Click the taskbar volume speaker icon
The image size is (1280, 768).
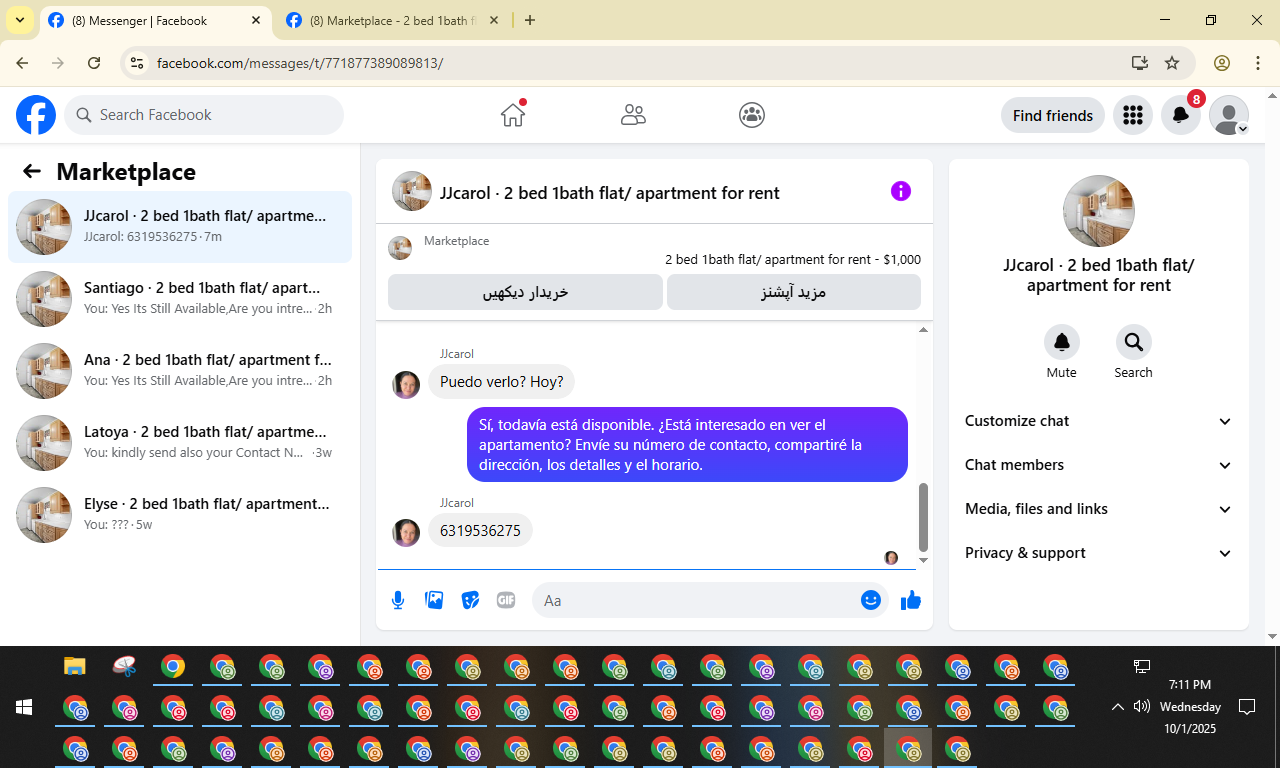(1142, 707)
